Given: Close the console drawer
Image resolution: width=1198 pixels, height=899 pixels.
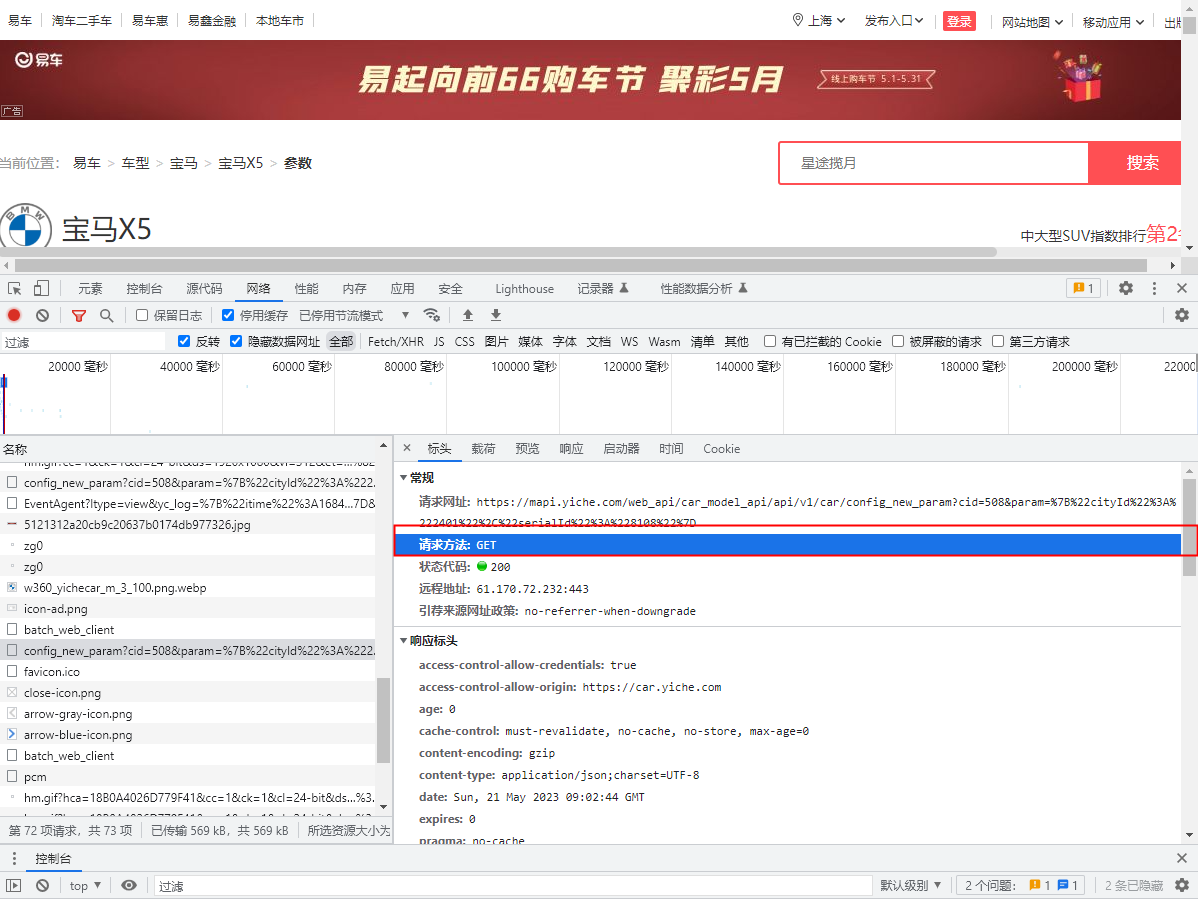Looking at the screenshot, I should [1182, 858].
